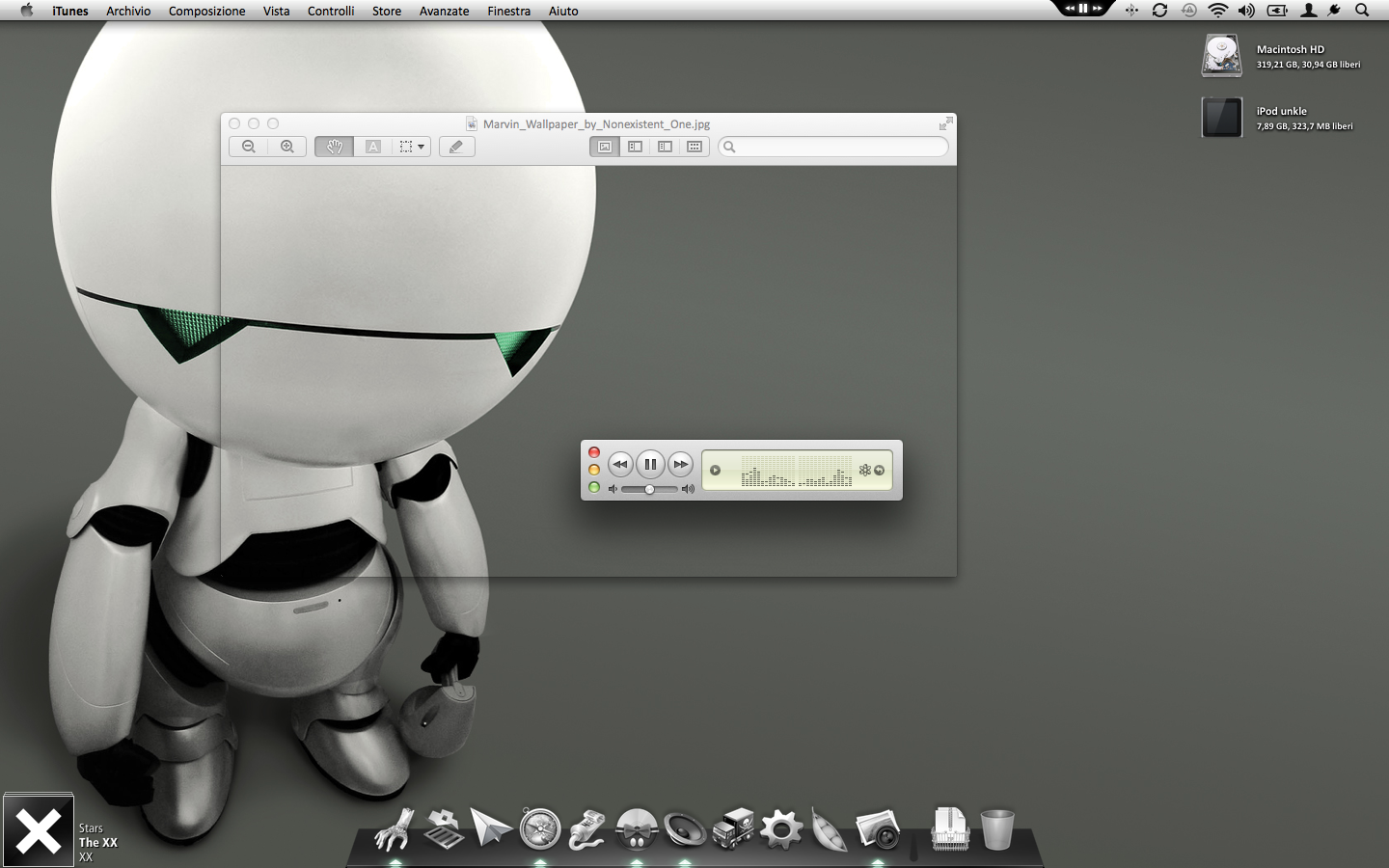Zoom in on the Preview image
The height and width of the screenshot is (868, 1389).
pos(287,147)
